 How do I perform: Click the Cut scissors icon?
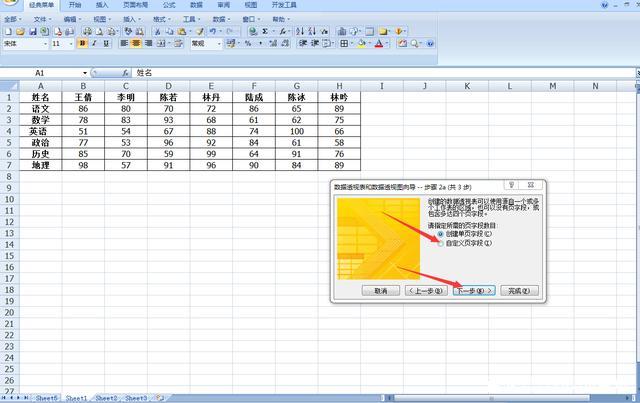157,31
